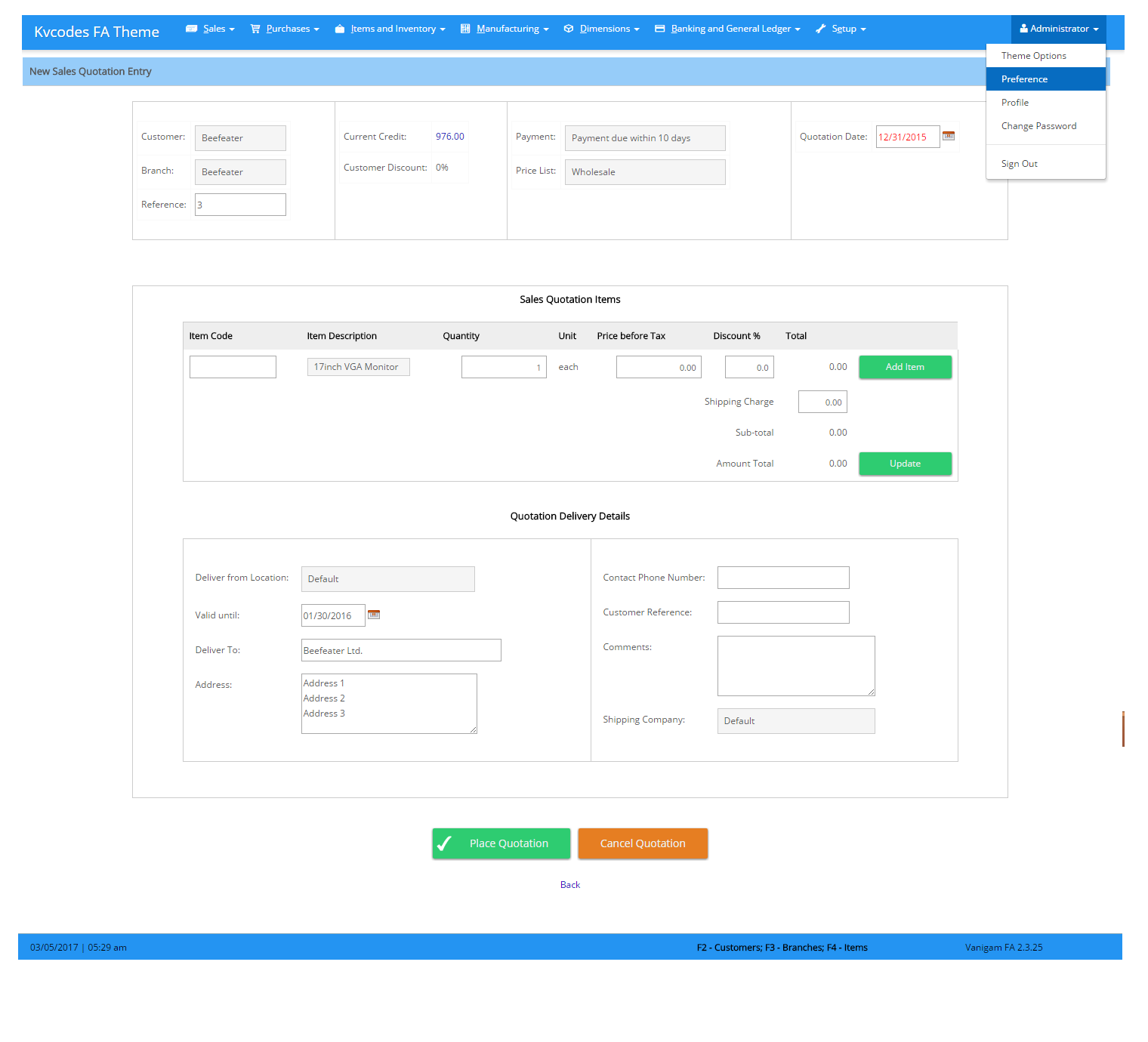Click the Place Quotation button
The image size is (1148, 1042).
click(501, 843)
